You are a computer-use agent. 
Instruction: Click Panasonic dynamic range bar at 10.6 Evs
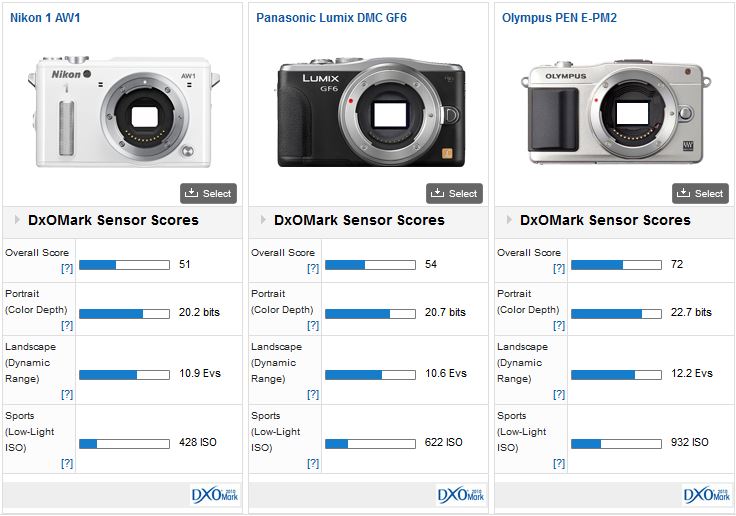[370, 375]
